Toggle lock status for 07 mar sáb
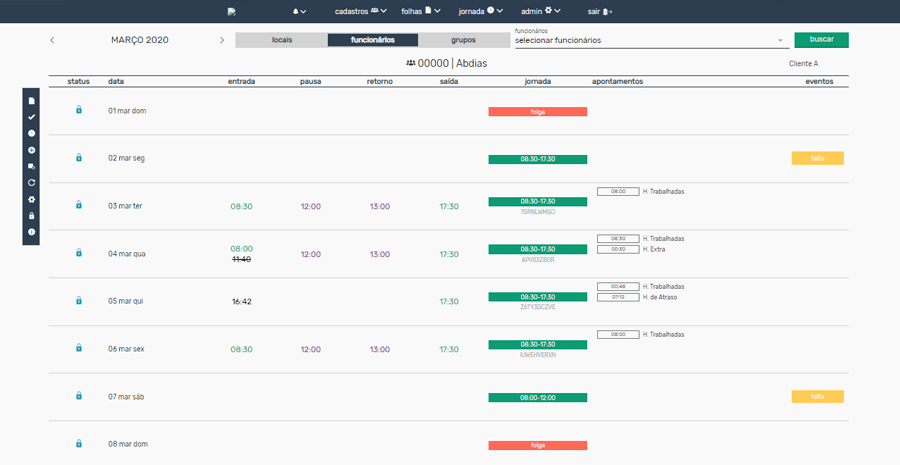900x465 pixels. [79, 396]
